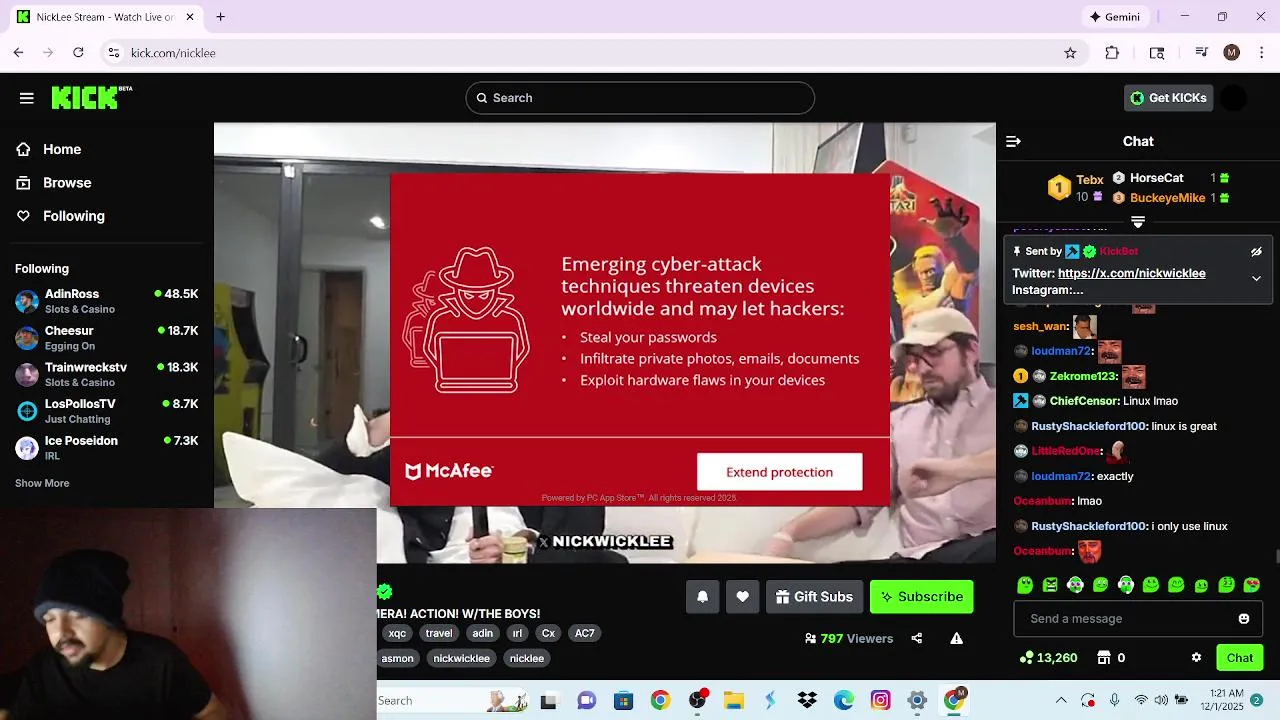1280x720 pixels.
Task: Click the Gemini button in Chrome
Action: 1118,17
